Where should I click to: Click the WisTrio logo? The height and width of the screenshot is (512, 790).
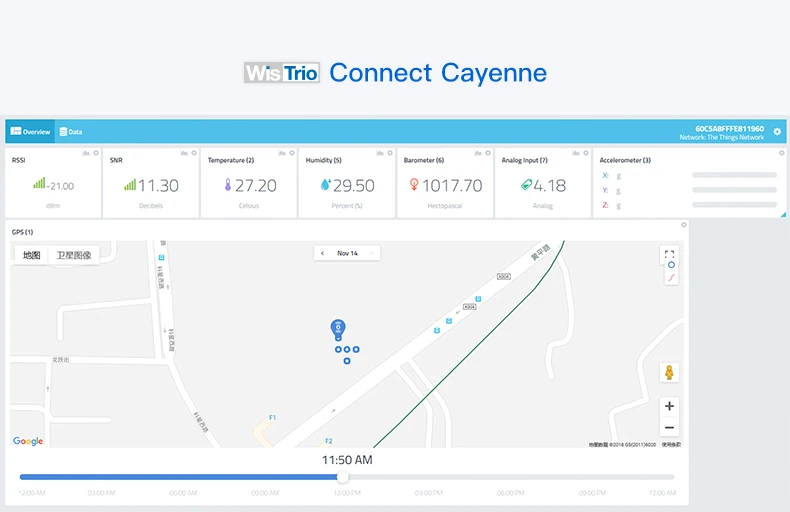coord(282,73)
